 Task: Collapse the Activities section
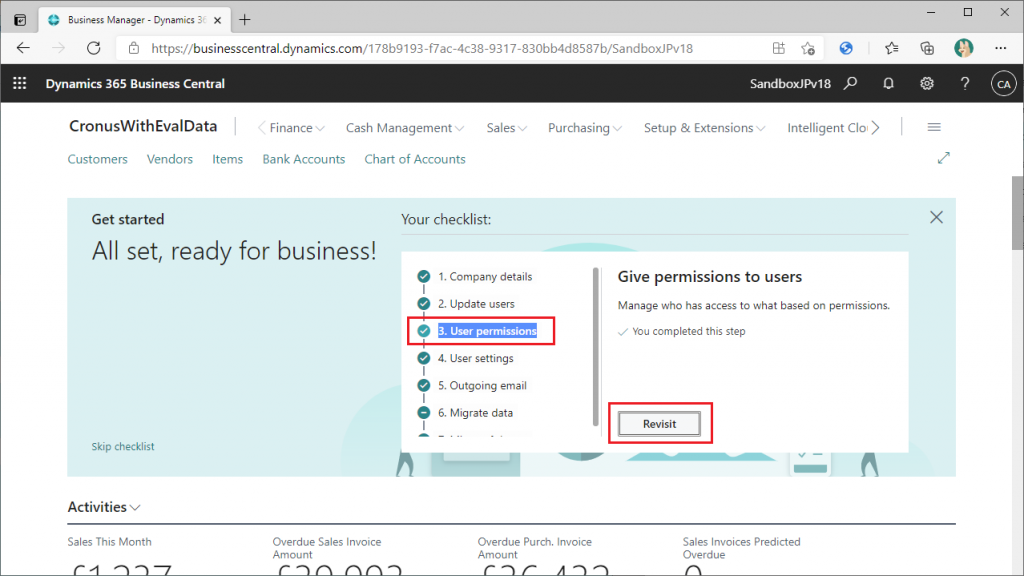click(104, 507)
